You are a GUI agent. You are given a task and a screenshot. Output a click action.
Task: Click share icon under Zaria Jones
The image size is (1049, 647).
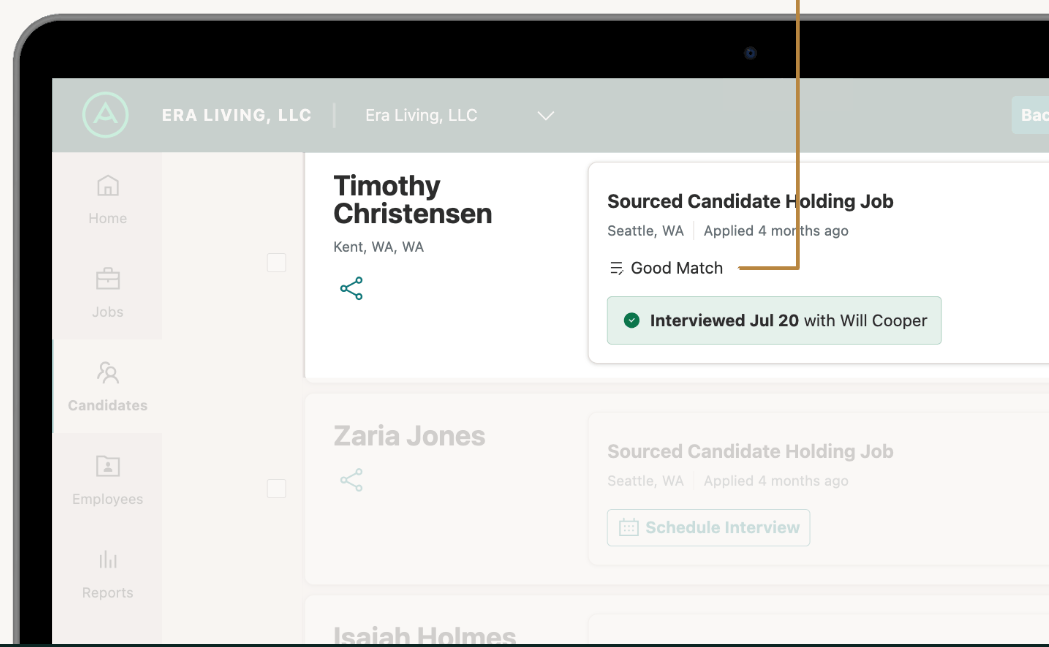[351, 481]
